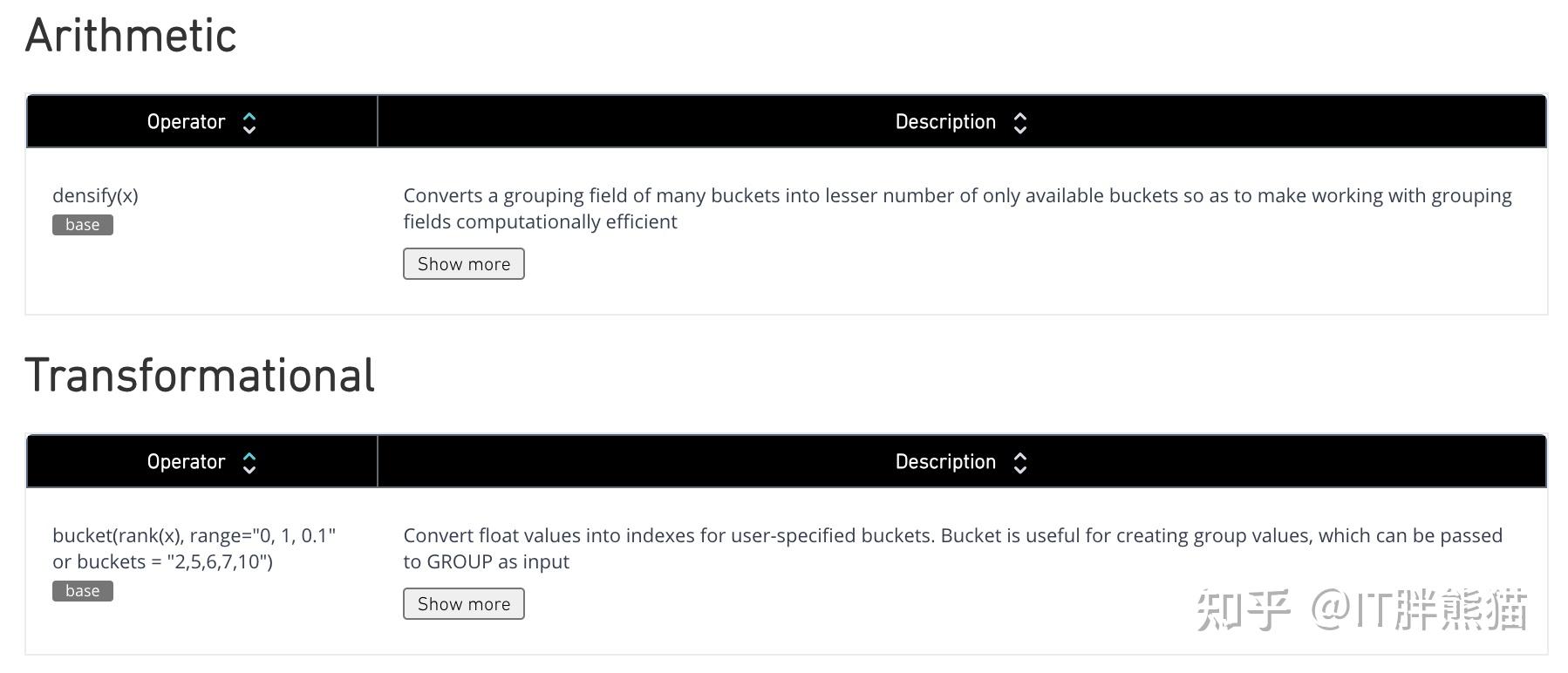The image size is (1568, 673).
Task: Click the bucket description about float values
Action: [x=952, y=548]
